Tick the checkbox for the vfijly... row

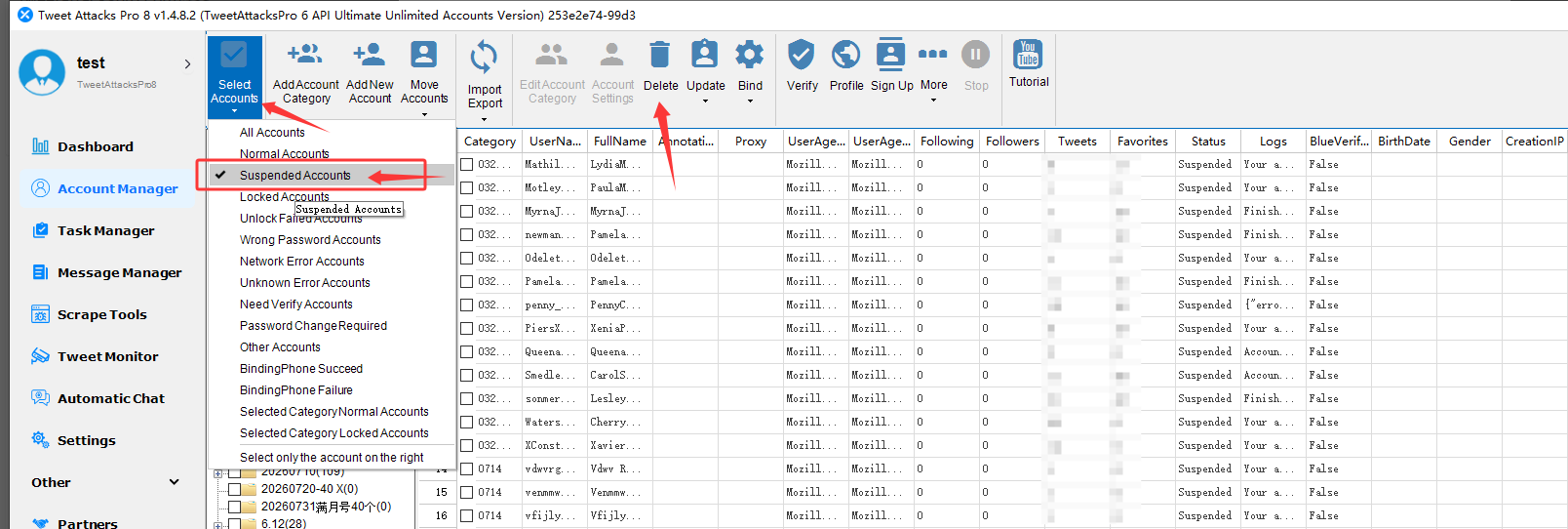(467, 515)
